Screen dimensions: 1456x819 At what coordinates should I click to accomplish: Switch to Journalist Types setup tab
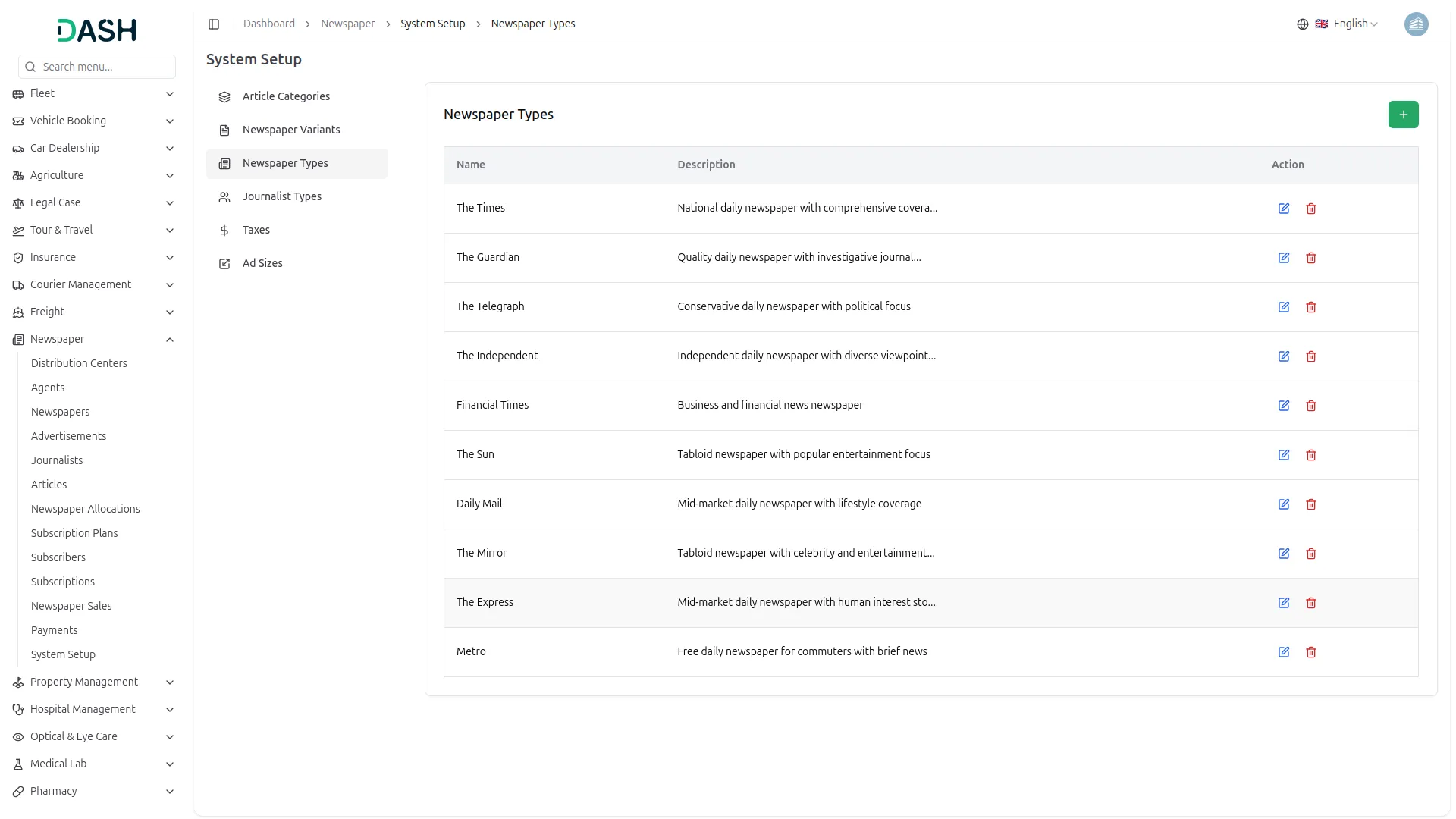point(282,196)
